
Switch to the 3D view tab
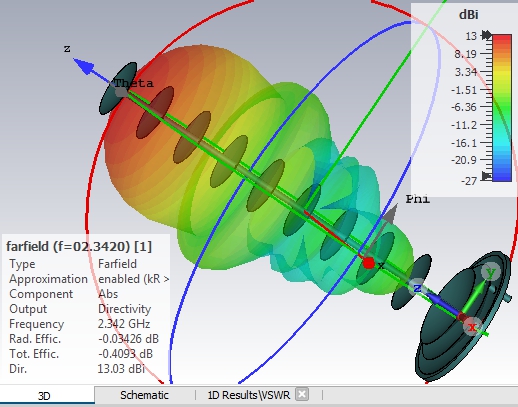click(x=44, y=396)
